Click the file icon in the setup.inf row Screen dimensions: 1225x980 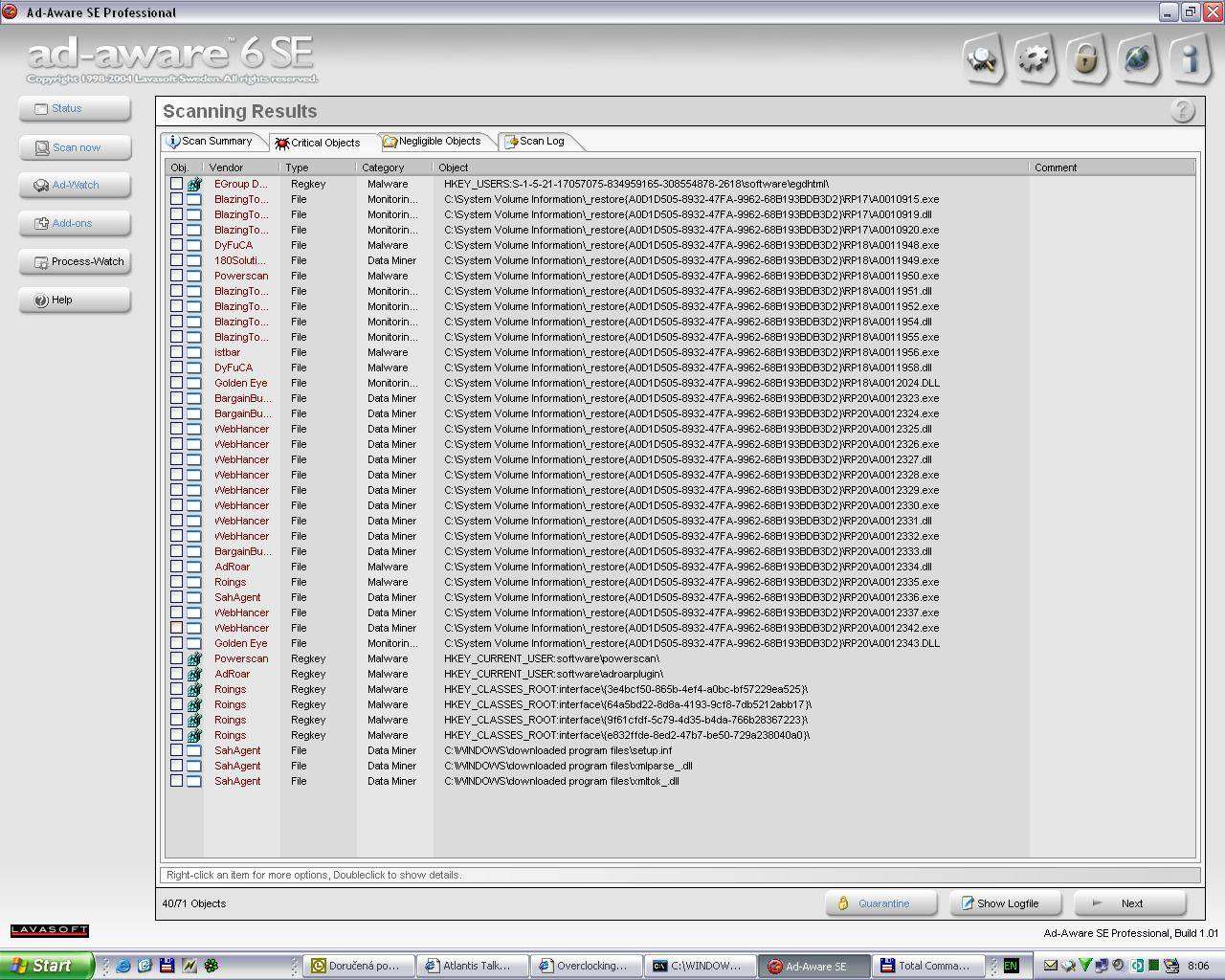[194, 750]
